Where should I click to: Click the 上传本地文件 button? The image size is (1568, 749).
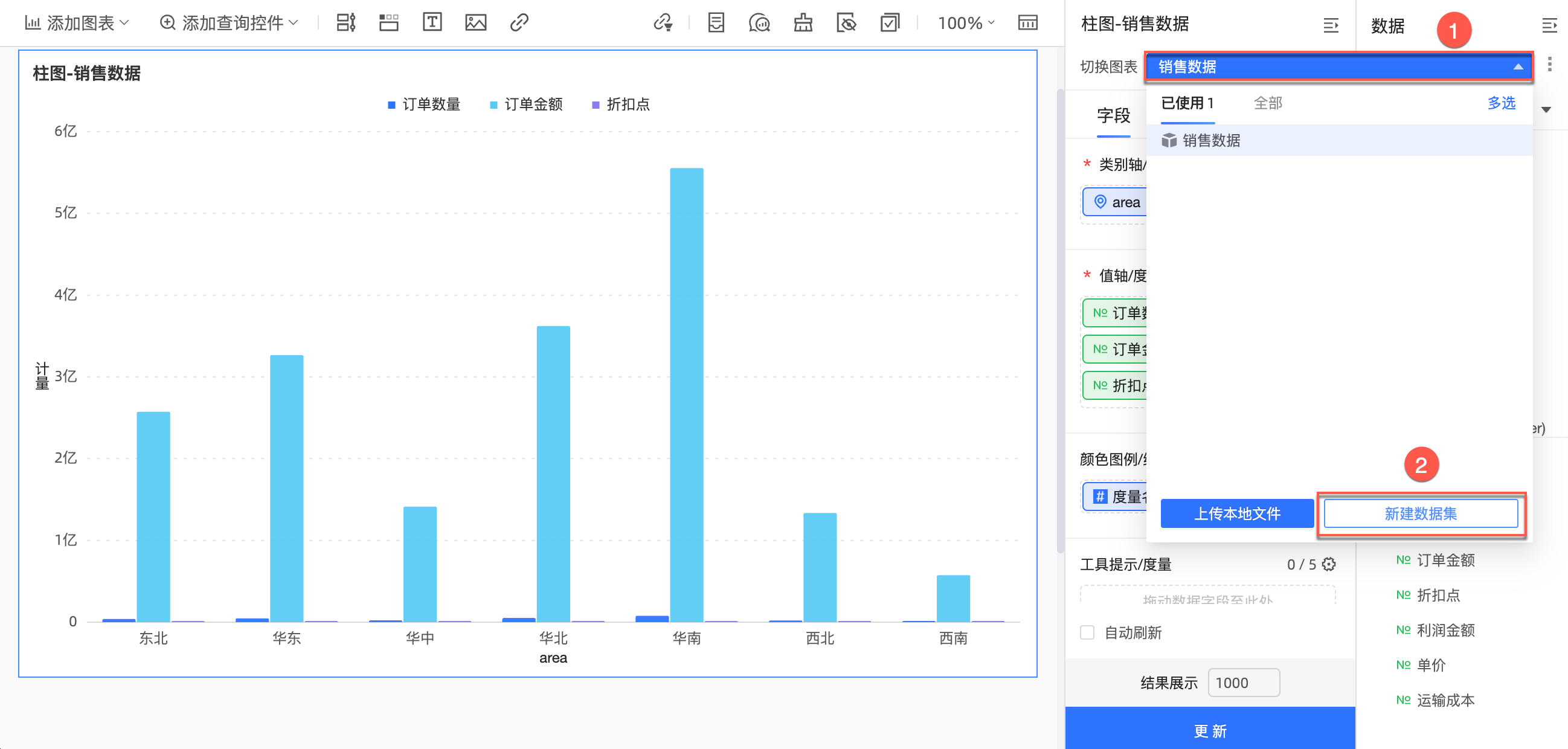pyautogui.click(x=1237, y=514)
